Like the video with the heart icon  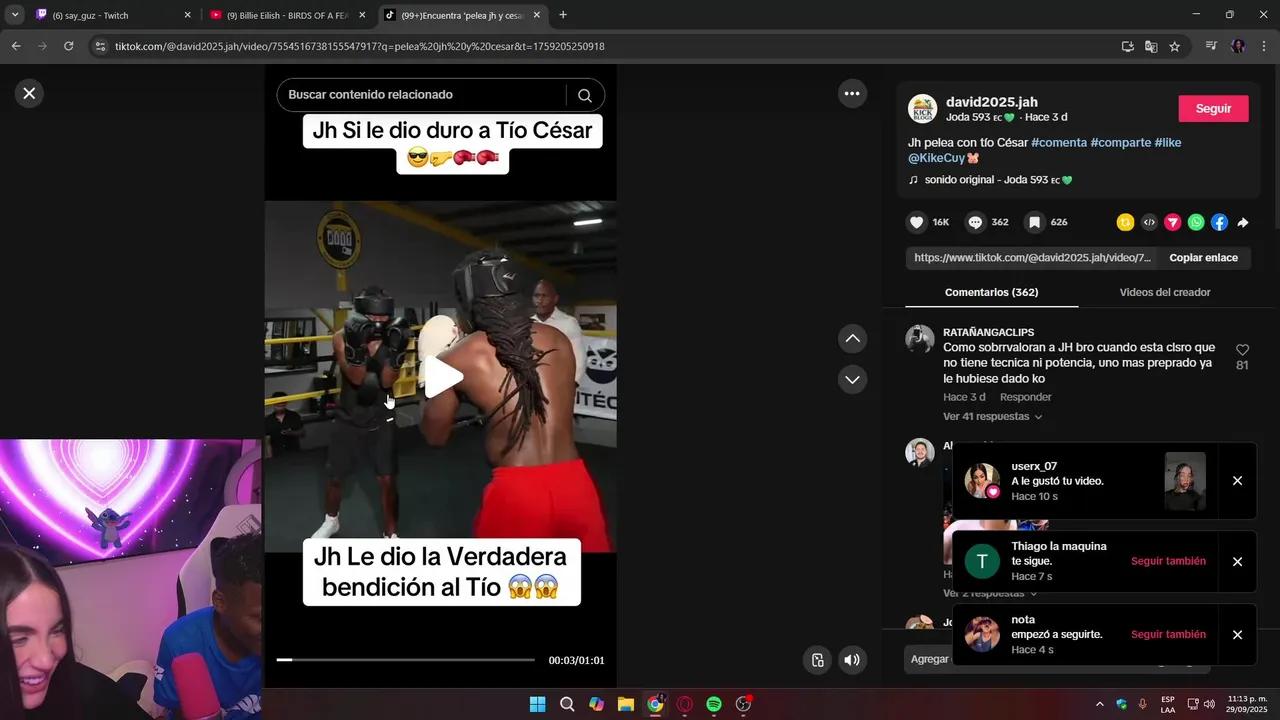pos(916,223)
